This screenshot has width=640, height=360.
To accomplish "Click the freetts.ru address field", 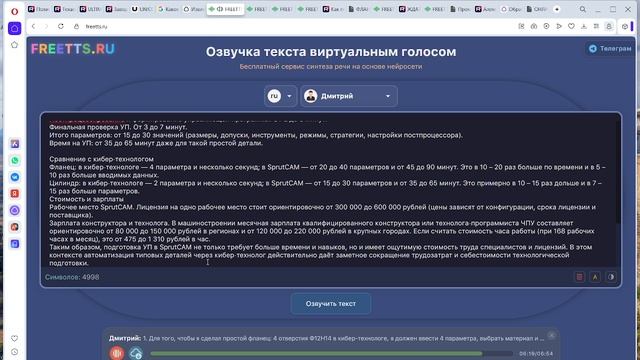I will tap(96, 26).
